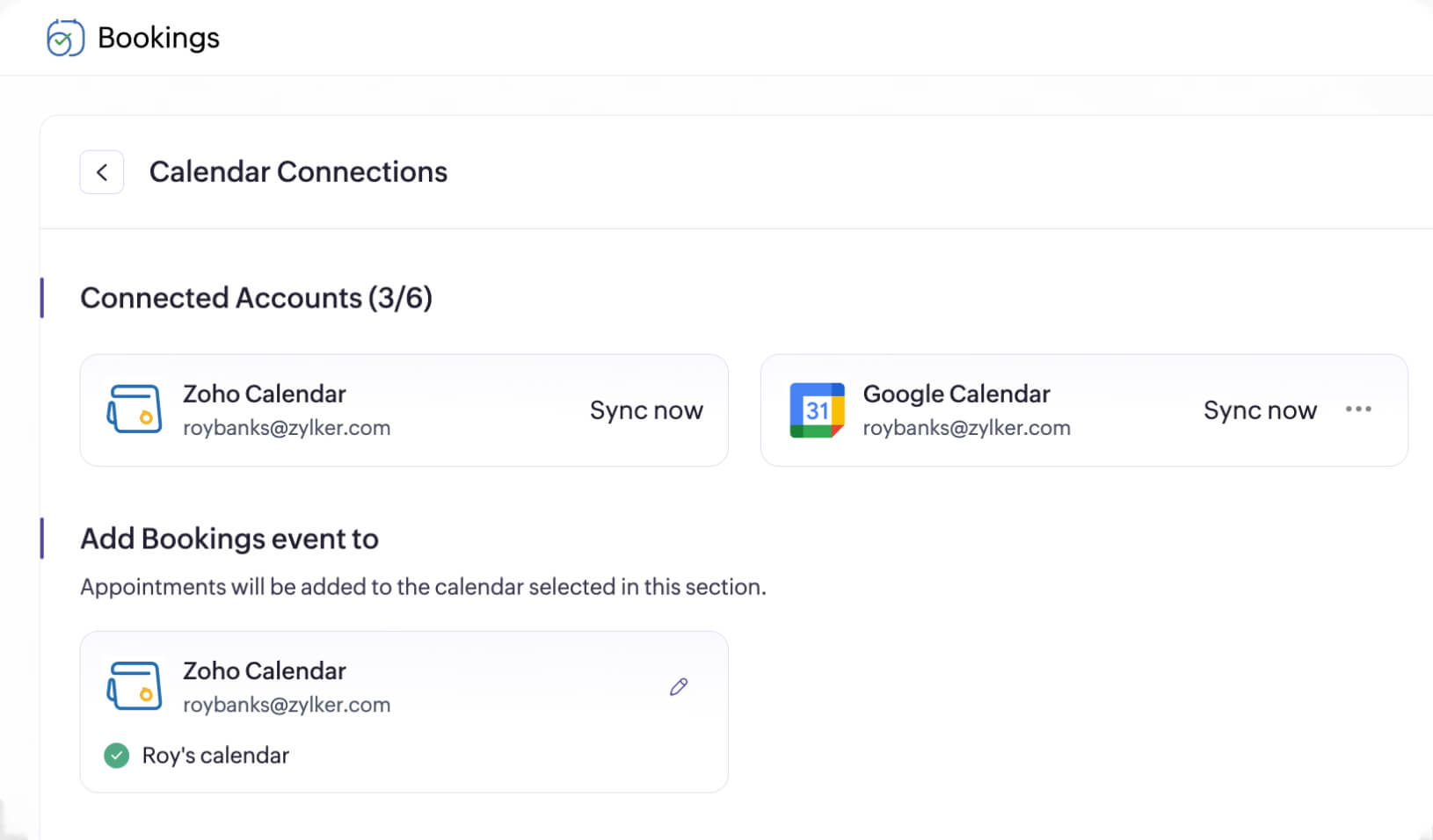This screenshot has height=840, width=1433.
Task: Click the Bookings logo icon
Action: pyautogui.click(x=65, y=38)
